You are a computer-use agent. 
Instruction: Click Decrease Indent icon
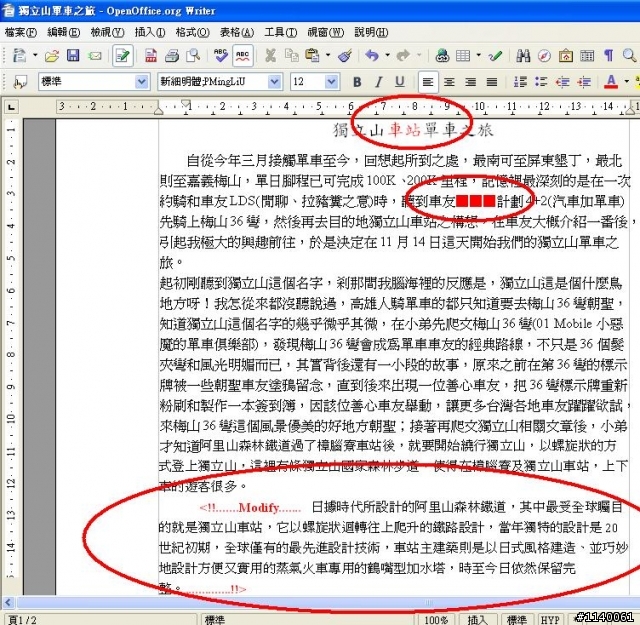point(562,82)
